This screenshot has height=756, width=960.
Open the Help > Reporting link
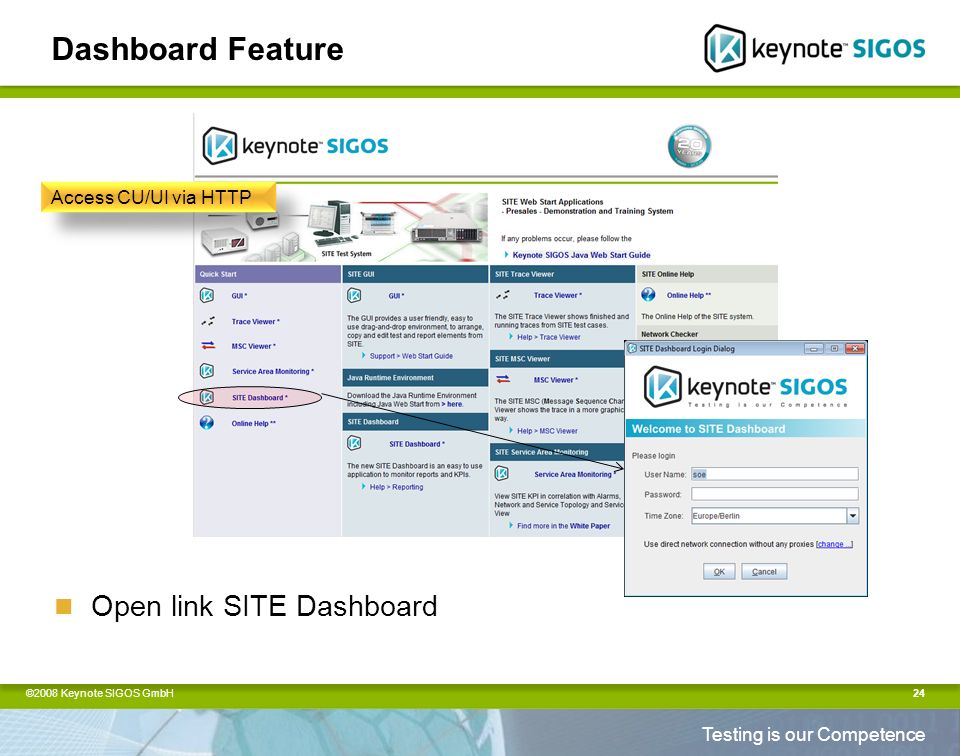click(396, 487)
